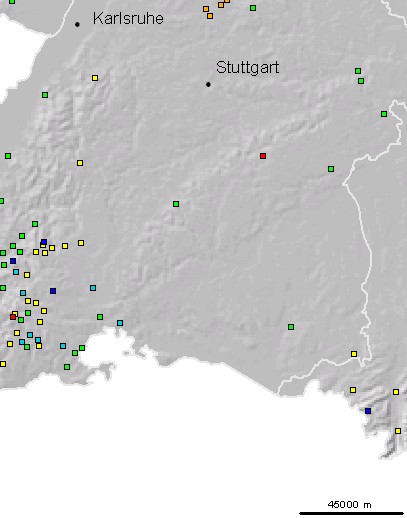Select the dark blue marker left of the lone cyan marker

click(x=53, y=291)
